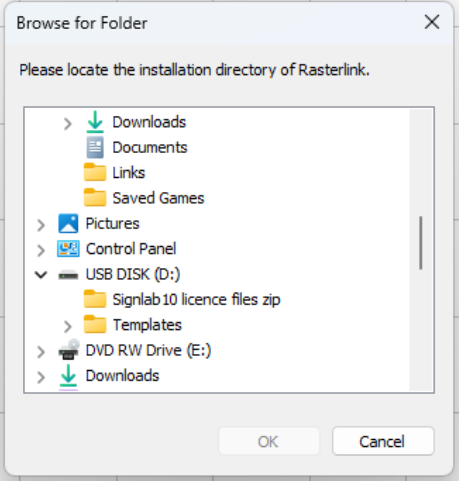Click the Pictures icon
The height and width of the screenshot is (481, 459).
click(68, 223)
